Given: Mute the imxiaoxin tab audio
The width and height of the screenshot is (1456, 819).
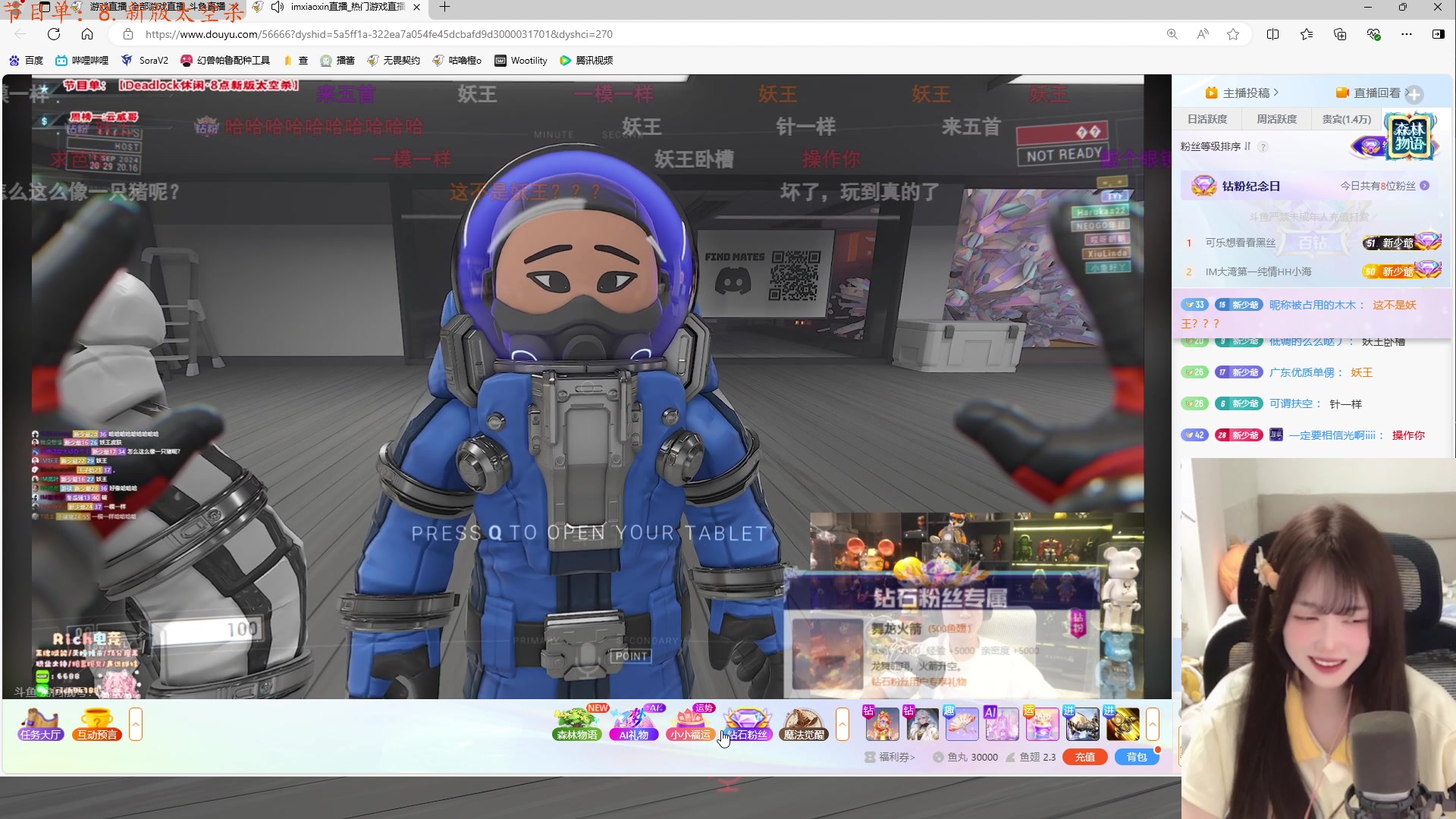Looking at the screenshot, I should point(278,7).
